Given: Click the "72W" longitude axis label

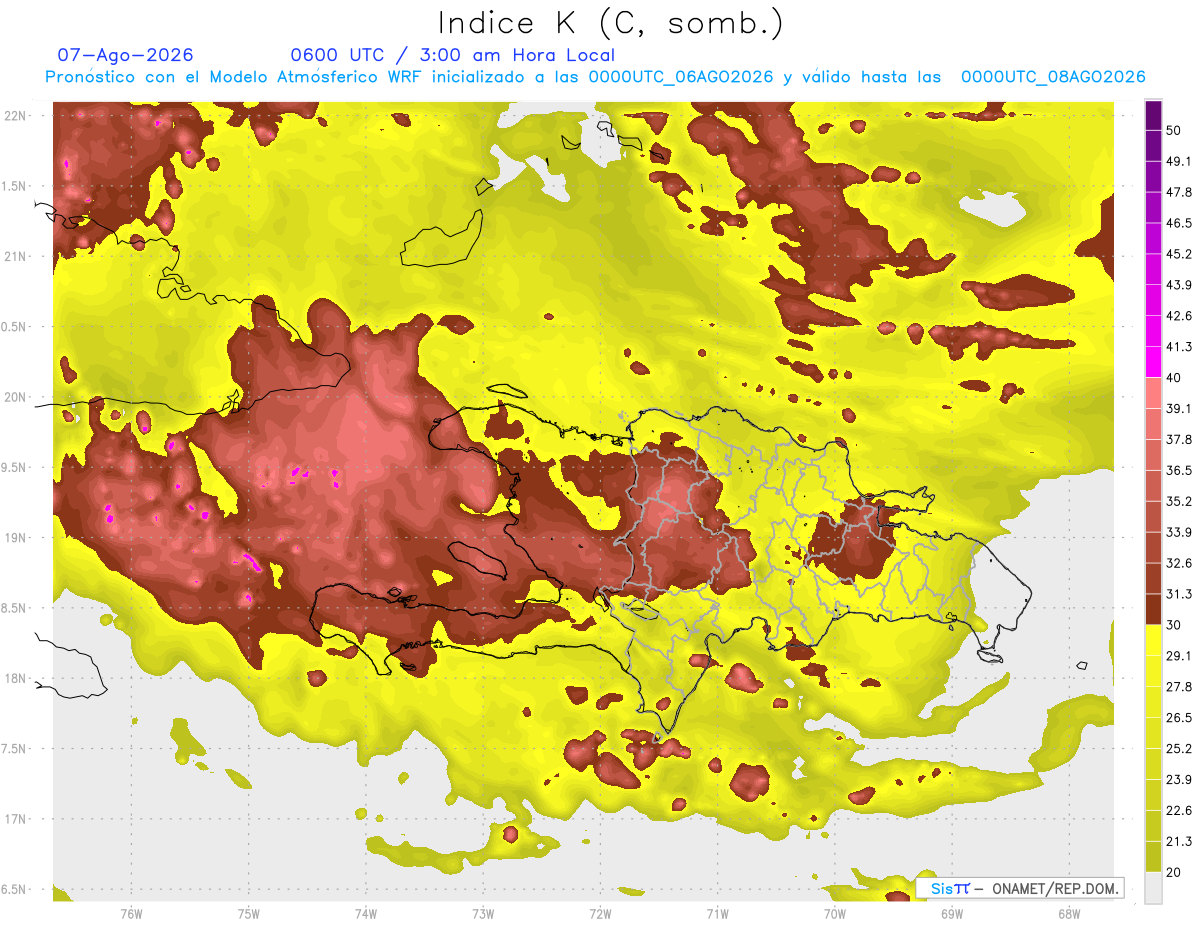Looking at the screenshot, I should point(600,915).
